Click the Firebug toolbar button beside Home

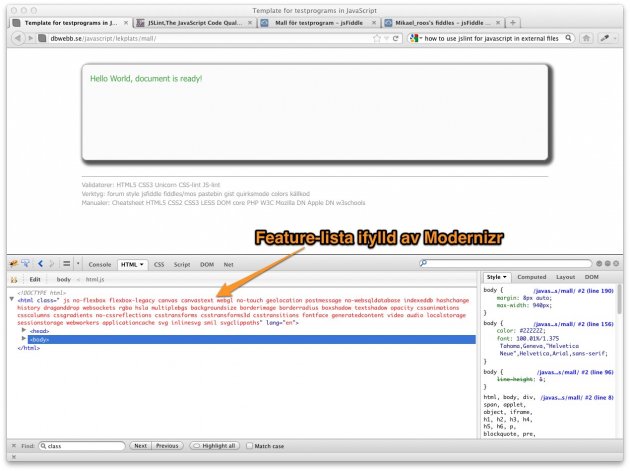[x=604, y=38]
